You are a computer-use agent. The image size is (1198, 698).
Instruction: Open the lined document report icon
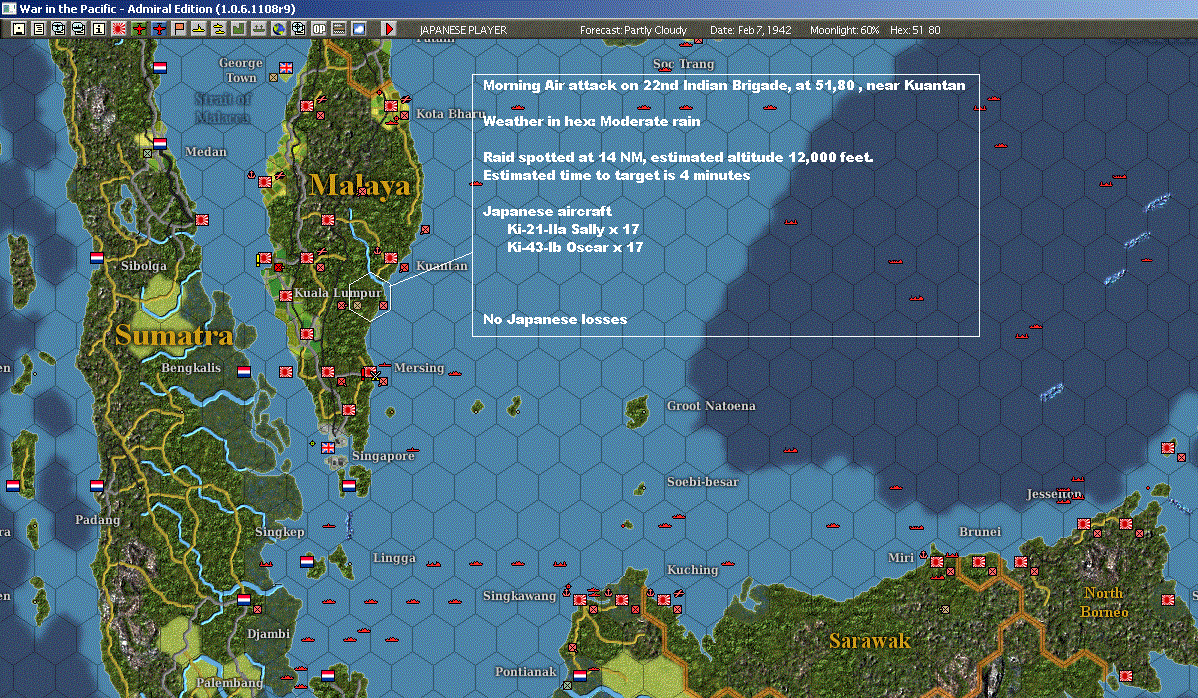click(39, 29)
